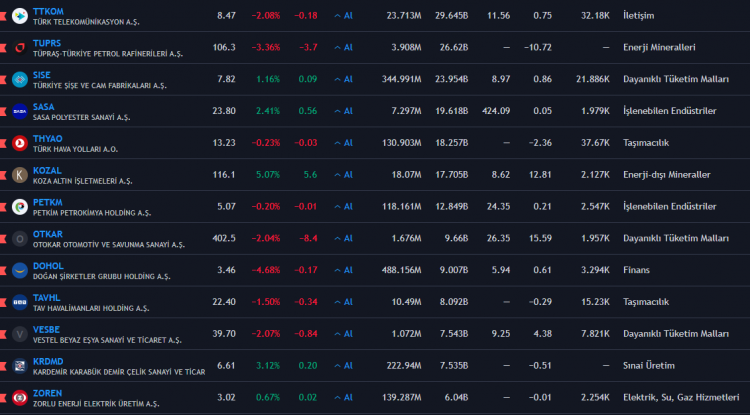This screenshot has height=415, width=750.
Task: Open the TAVHL ticker link
Action: click(46, 298)
